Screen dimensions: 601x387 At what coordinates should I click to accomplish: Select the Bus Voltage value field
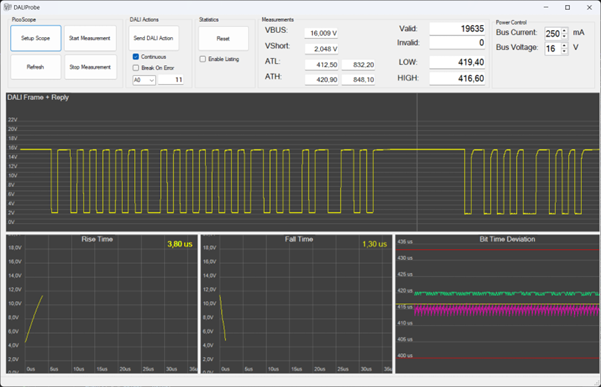tap(553, 49)
